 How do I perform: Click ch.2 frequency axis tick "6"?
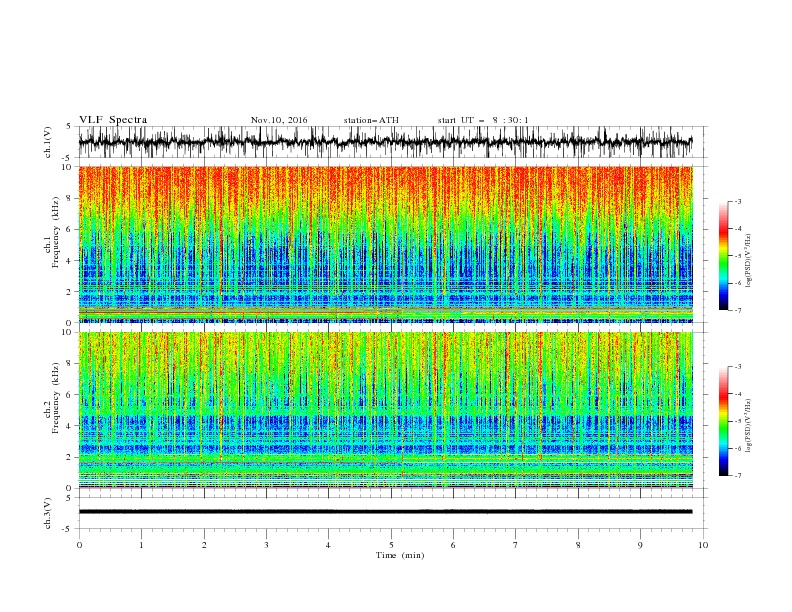click(x=70, y=395)
